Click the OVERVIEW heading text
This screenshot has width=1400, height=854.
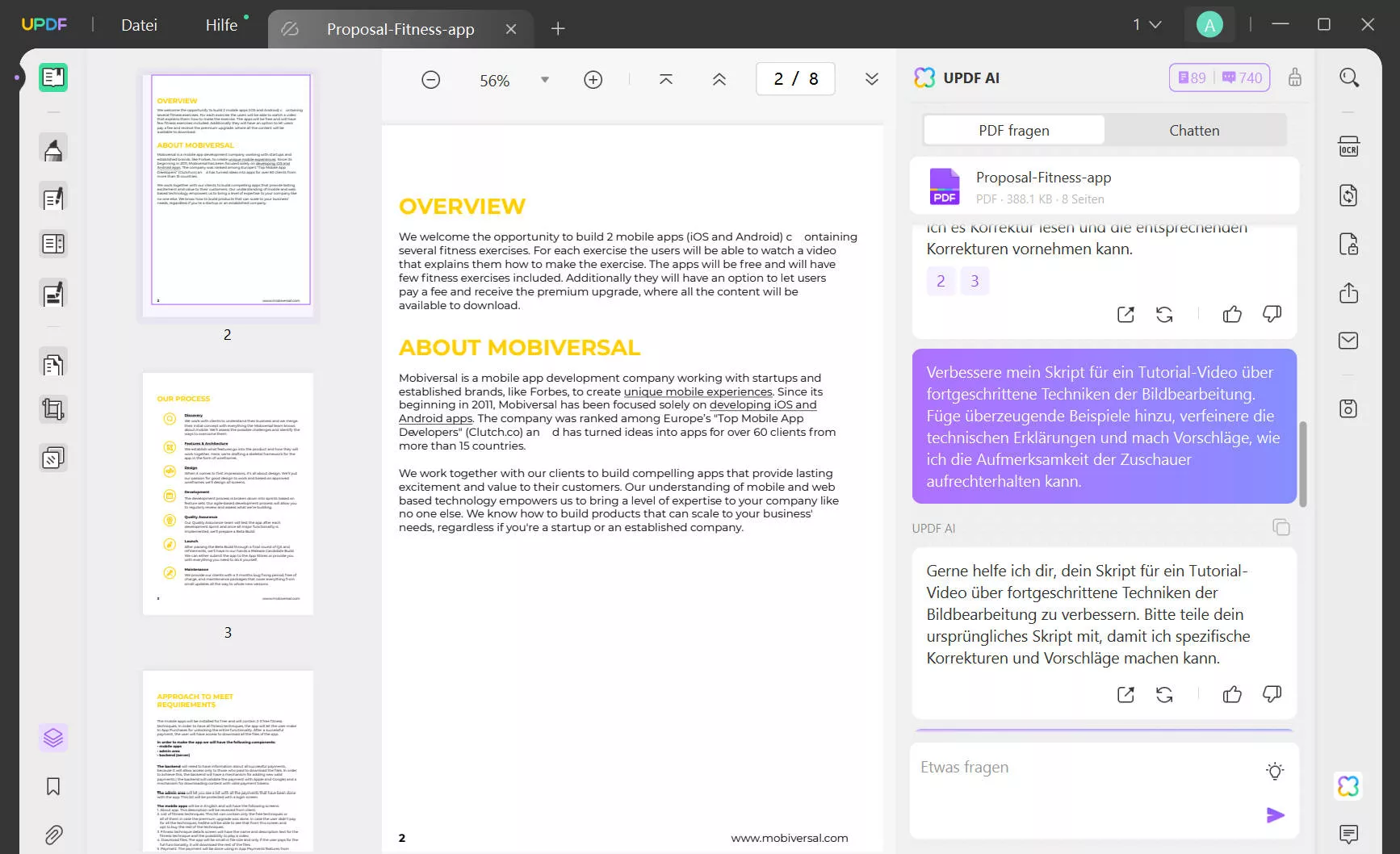point(462,207)
